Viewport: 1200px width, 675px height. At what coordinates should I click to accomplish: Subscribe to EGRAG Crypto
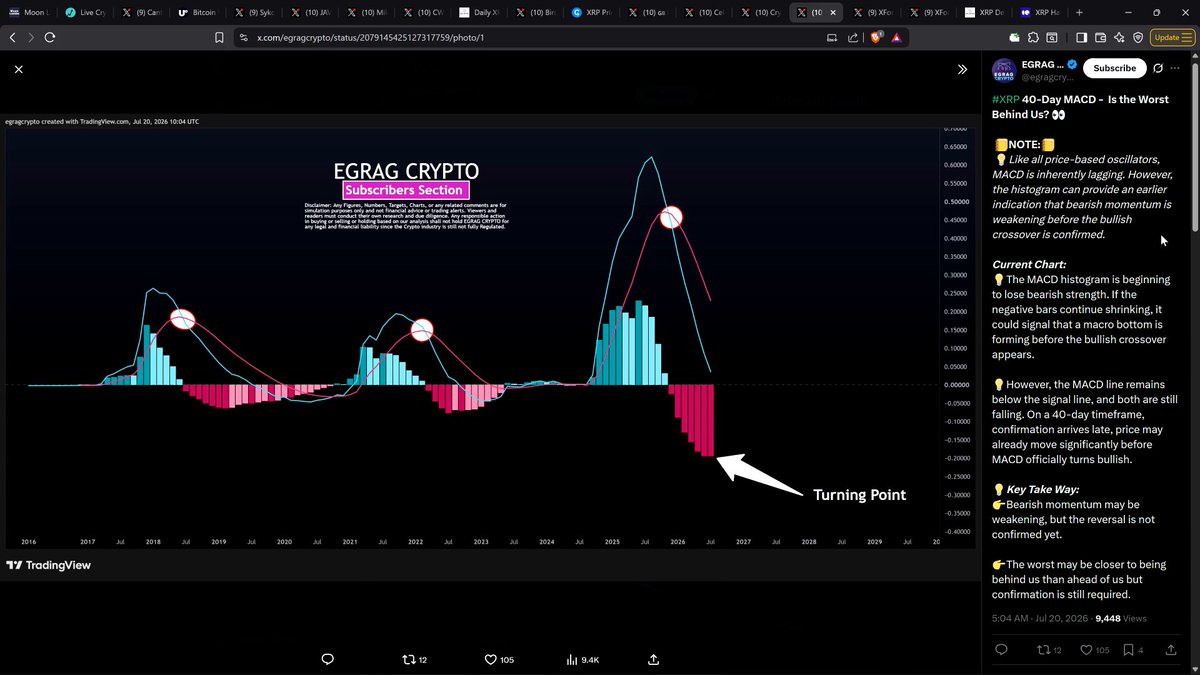[1114, 68]
